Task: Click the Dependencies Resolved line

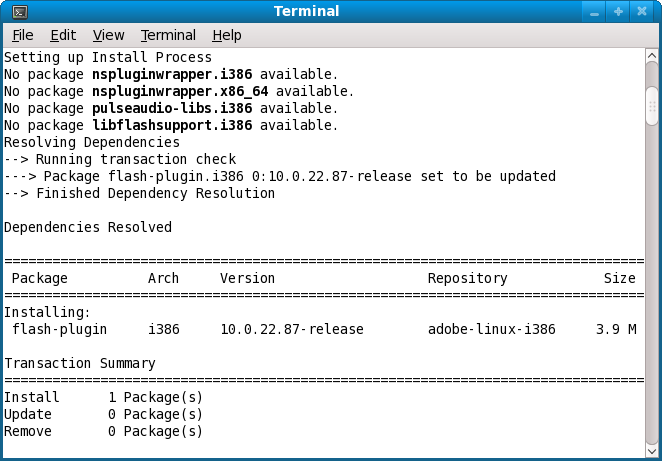Action: click(88, 227)
